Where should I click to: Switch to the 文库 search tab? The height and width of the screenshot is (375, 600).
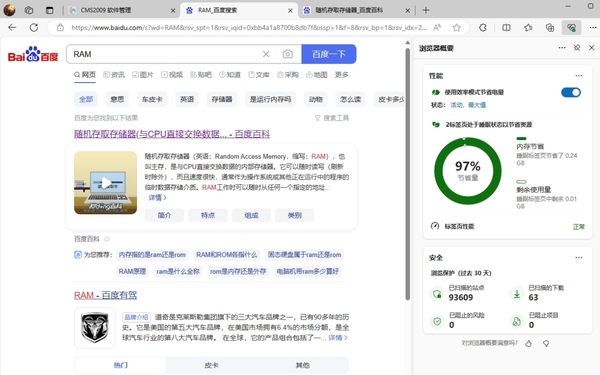click(259, 75)
